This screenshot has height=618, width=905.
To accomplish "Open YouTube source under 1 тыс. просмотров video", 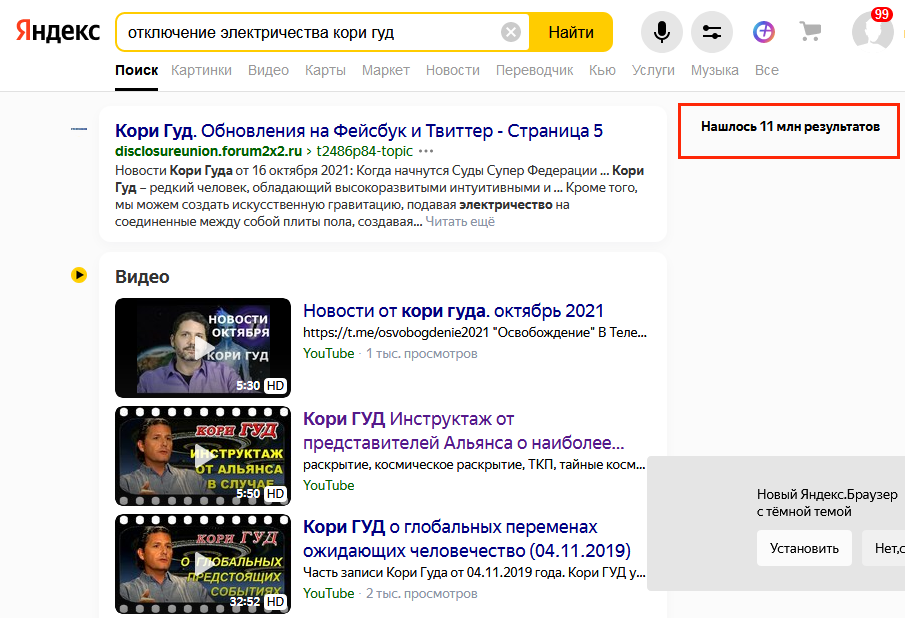I will pyautogui.click(x=328, y=353).
